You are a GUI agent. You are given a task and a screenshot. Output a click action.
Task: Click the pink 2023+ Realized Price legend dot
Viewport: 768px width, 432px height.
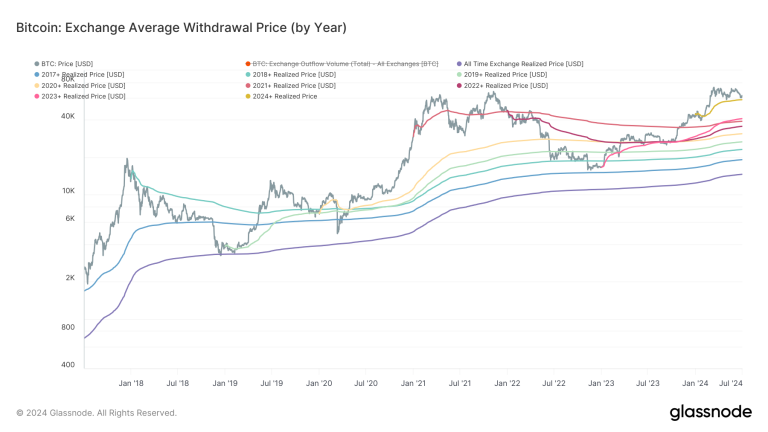37,97
